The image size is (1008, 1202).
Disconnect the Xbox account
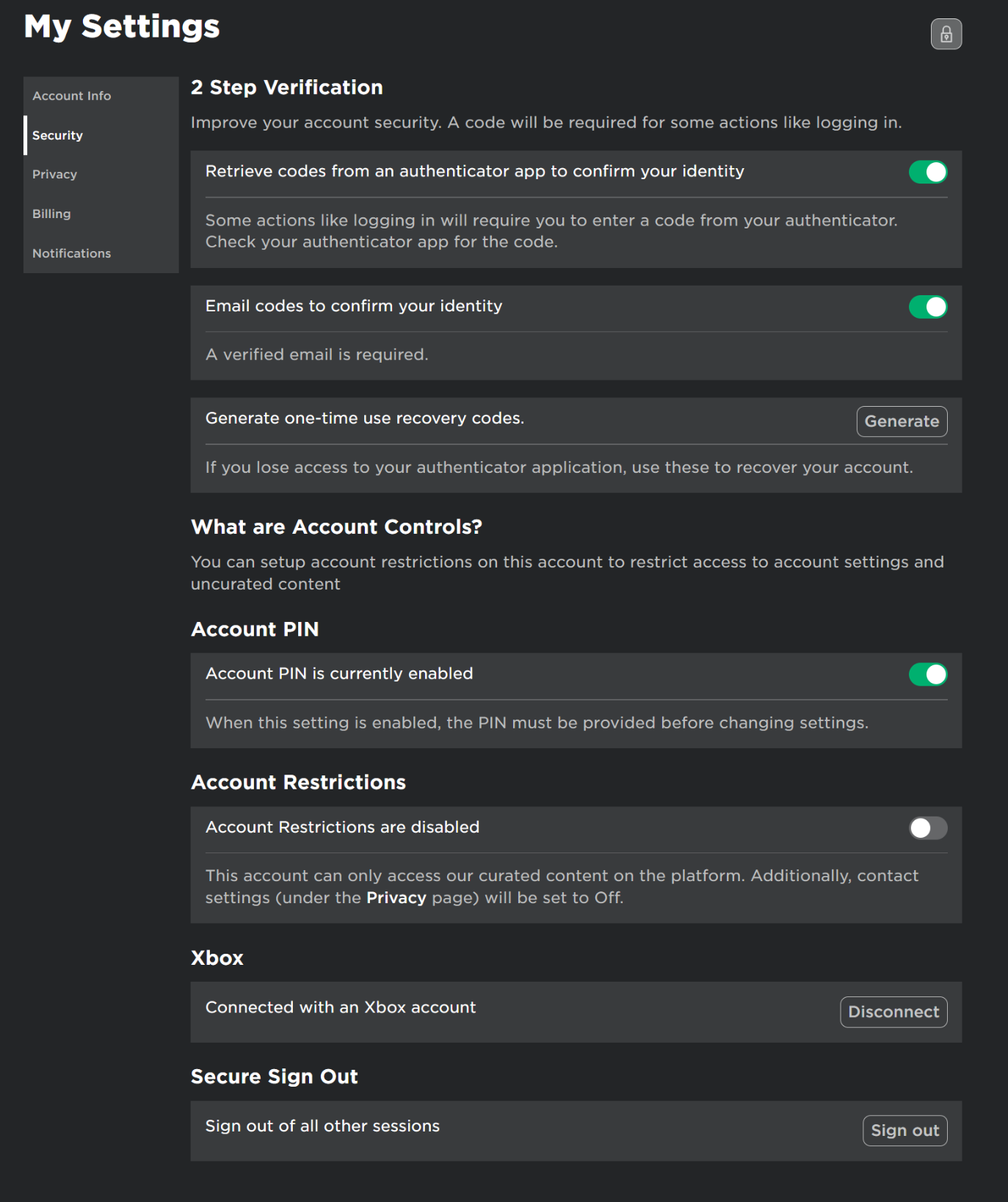tap(893, 1012)
